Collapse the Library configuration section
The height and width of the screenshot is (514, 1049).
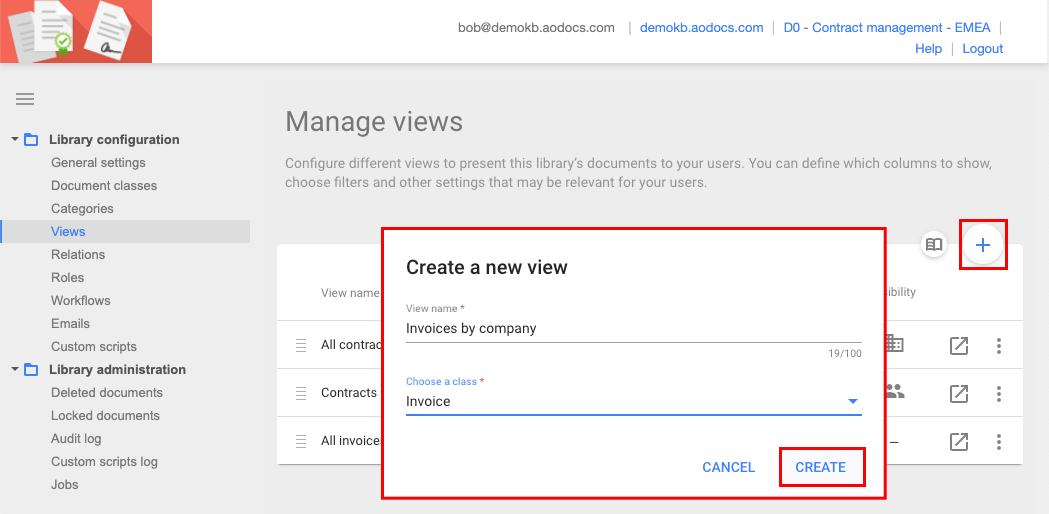point(15,140)
